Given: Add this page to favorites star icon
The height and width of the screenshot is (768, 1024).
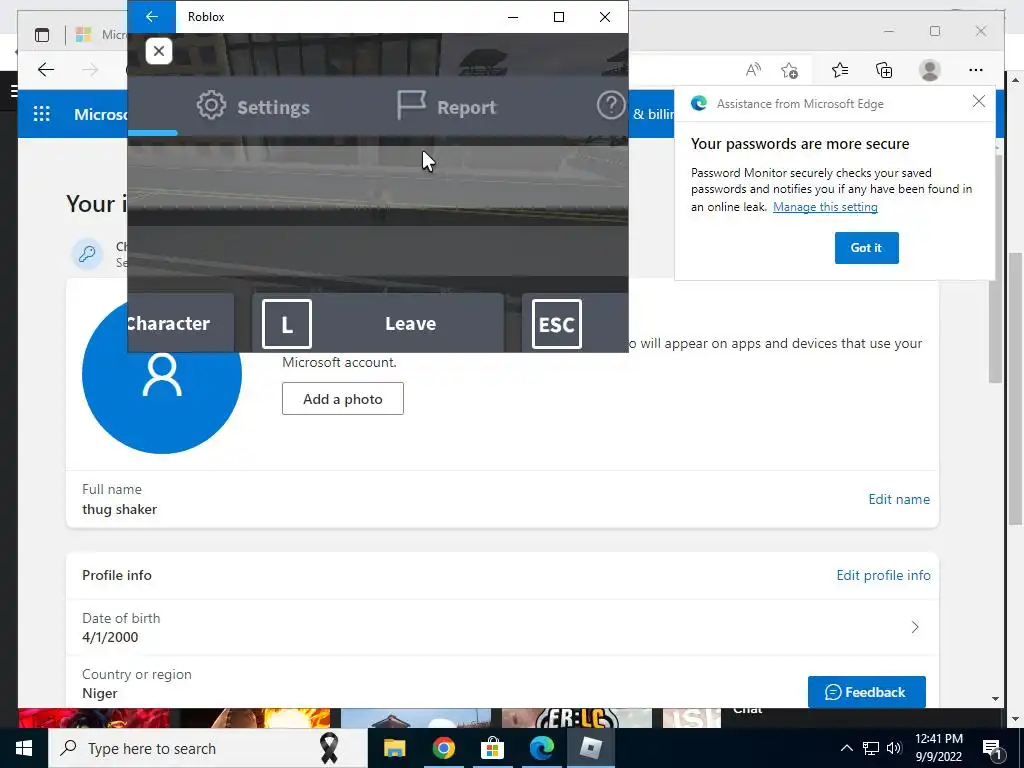Looking at the screenshot, I should [789, 70].
